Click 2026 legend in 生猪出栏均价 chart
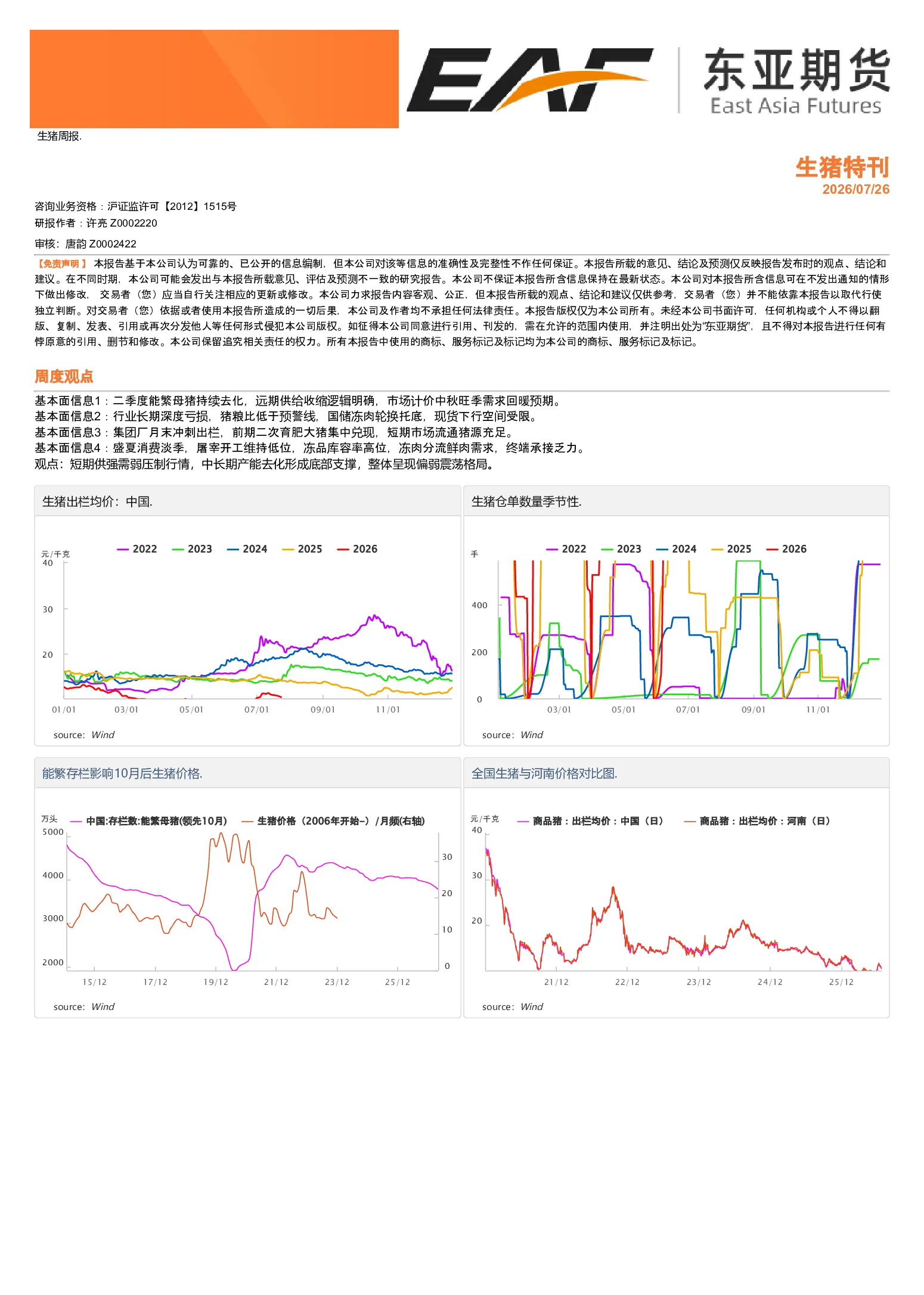The image size is (924, 1295). [x=357, y=549]
